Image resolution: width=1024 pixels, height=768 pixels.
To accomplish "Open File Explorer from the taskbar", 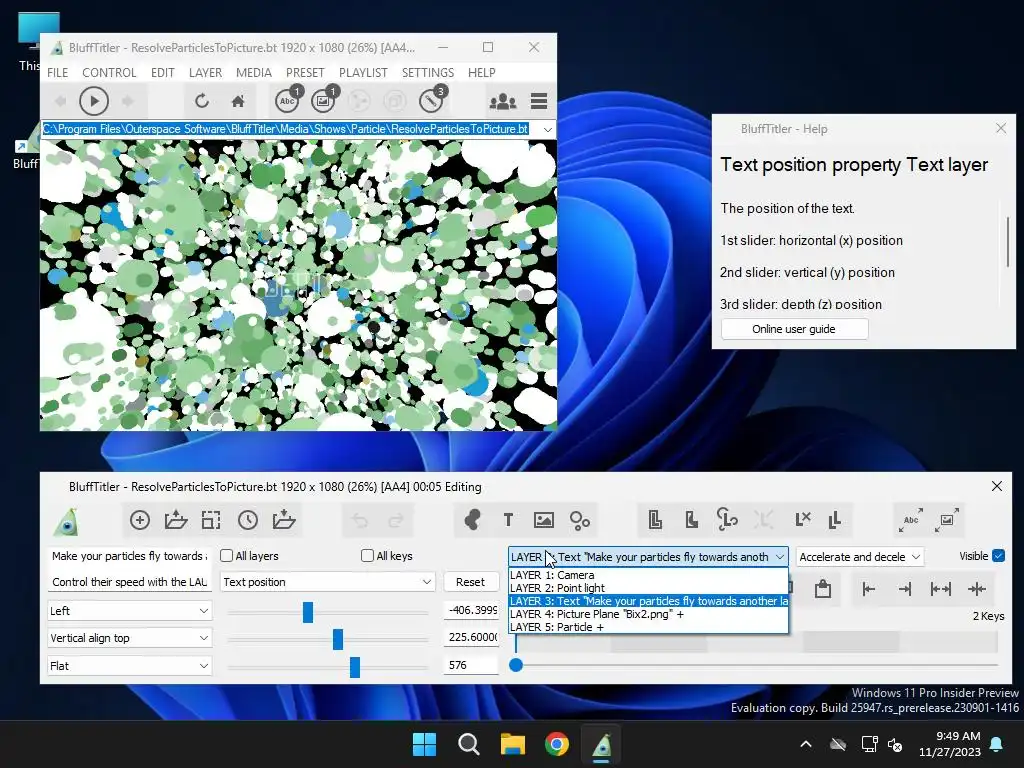I will tap(513, 744).
